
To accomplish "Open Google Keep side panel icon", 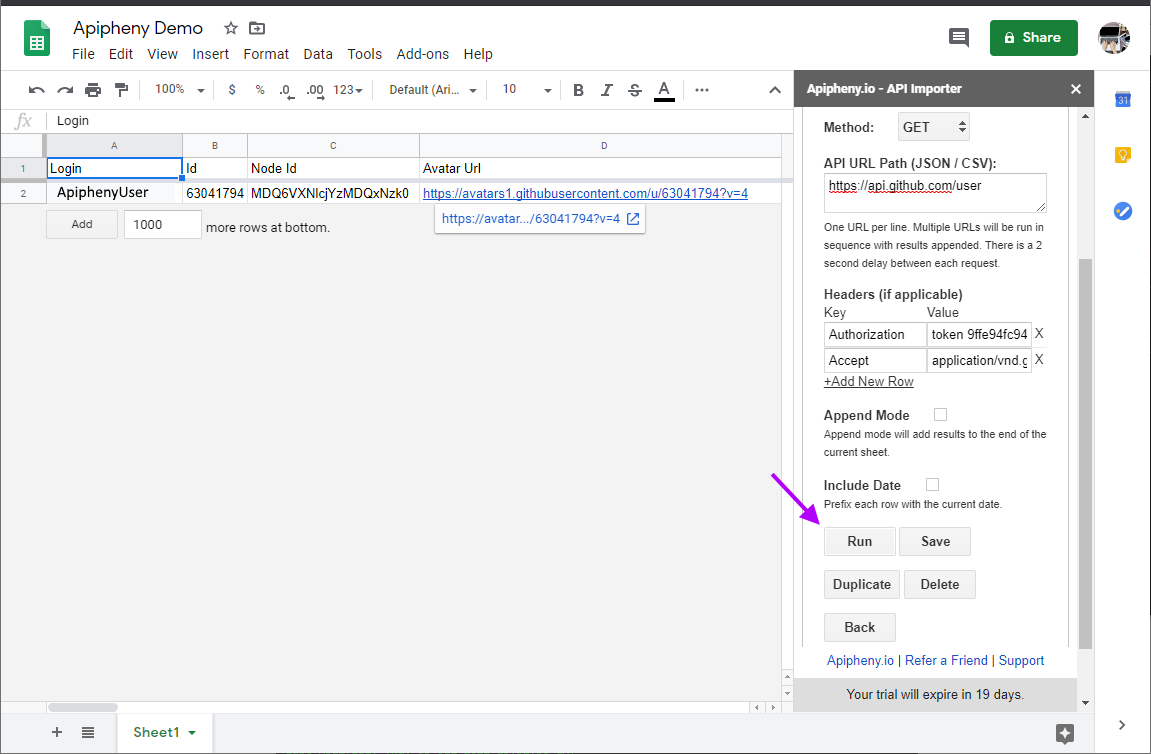I will pos(1122,155).
